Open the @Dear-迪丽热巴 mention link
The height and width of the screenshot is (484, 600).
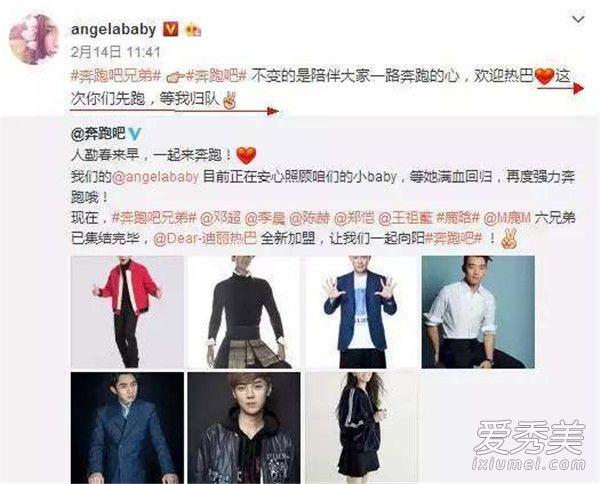click(205, 239)
